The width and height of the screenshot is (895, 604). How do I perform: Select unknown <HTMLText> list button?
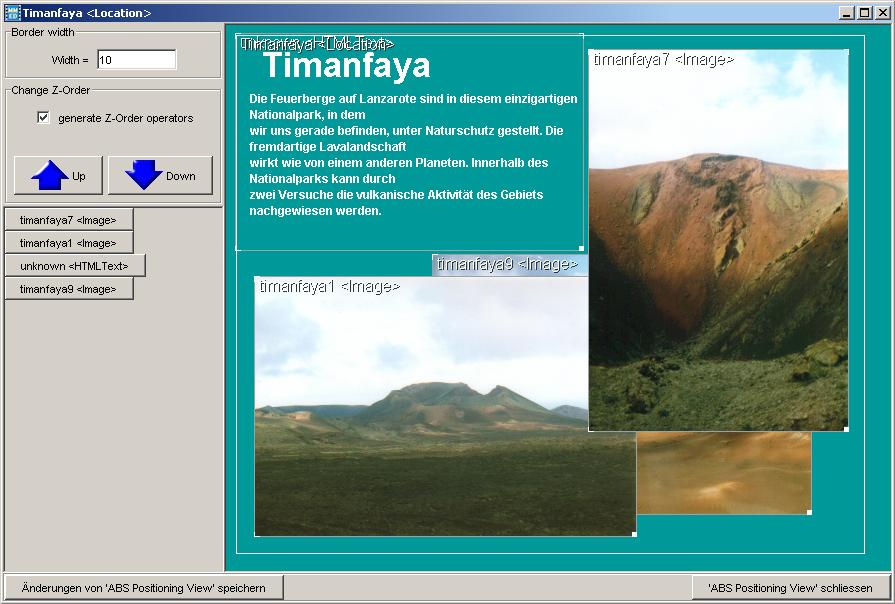click(x=75, y=265)
